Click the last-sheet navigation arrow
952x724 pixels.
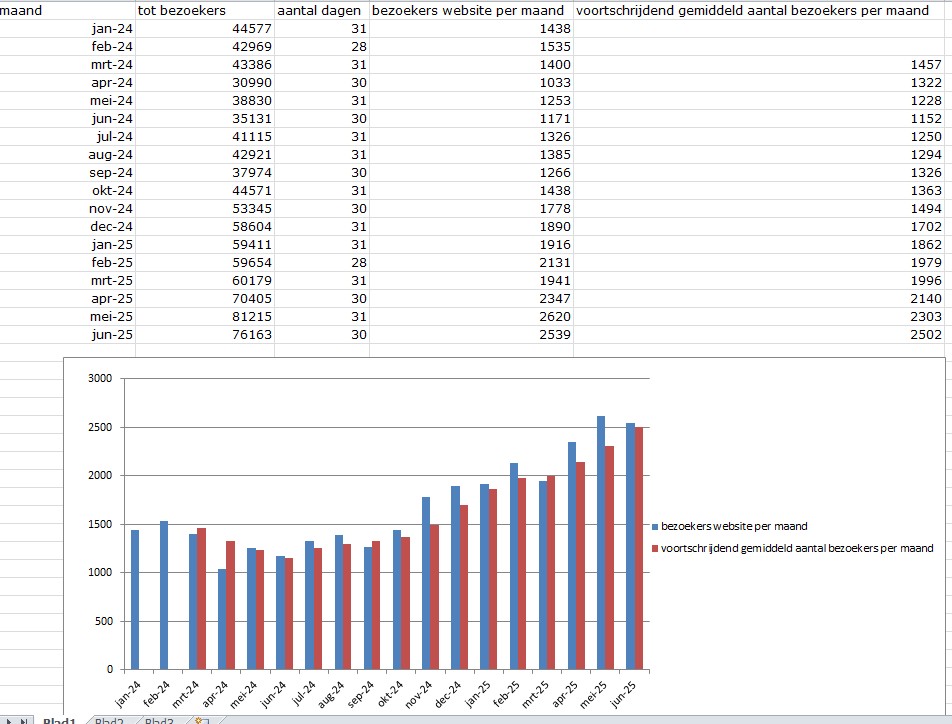24,720
